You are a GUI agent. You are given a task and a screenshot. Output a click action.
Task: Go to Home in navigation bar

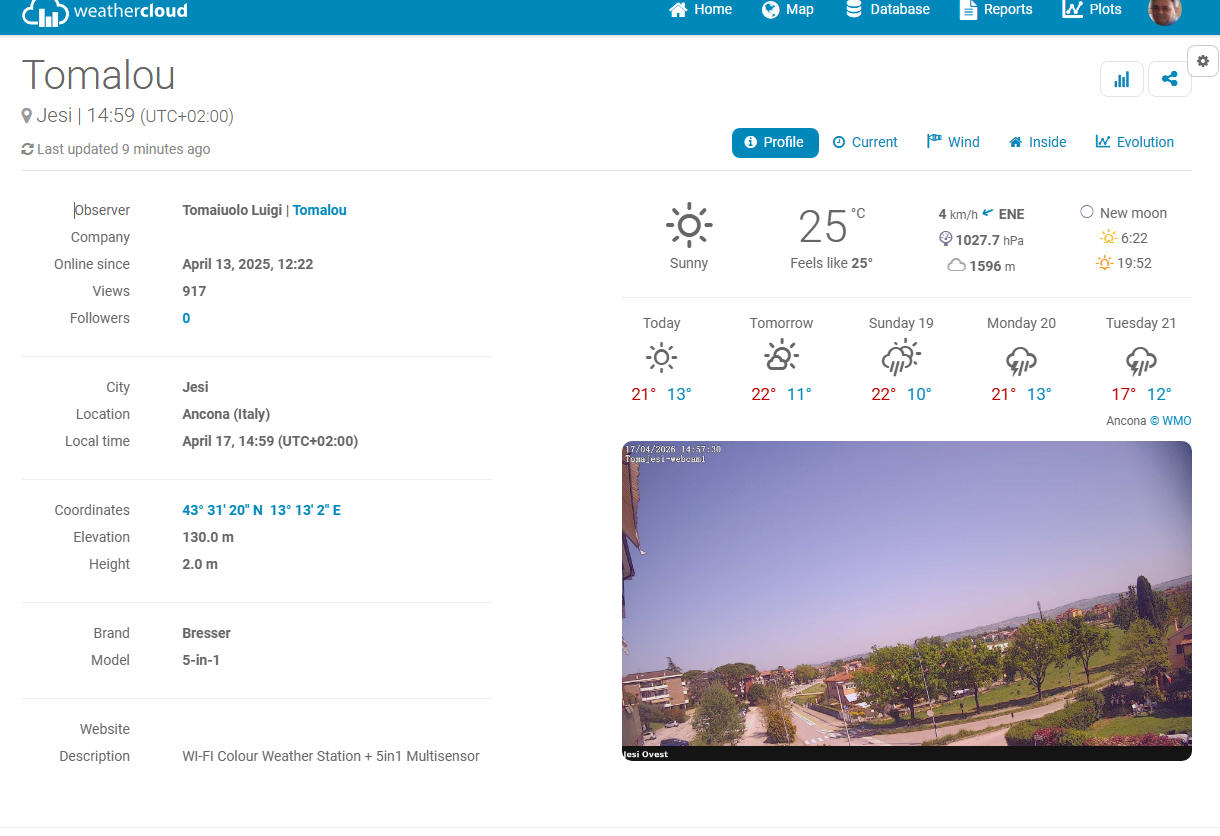pyautogui.click(x=700, y=10)
